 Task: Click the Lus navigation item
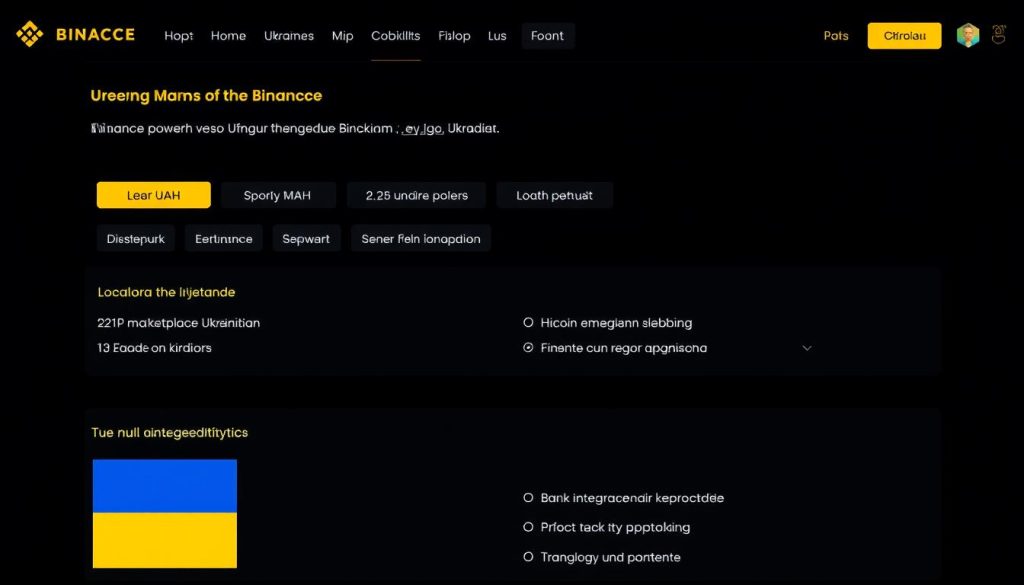tap(497, 36)
